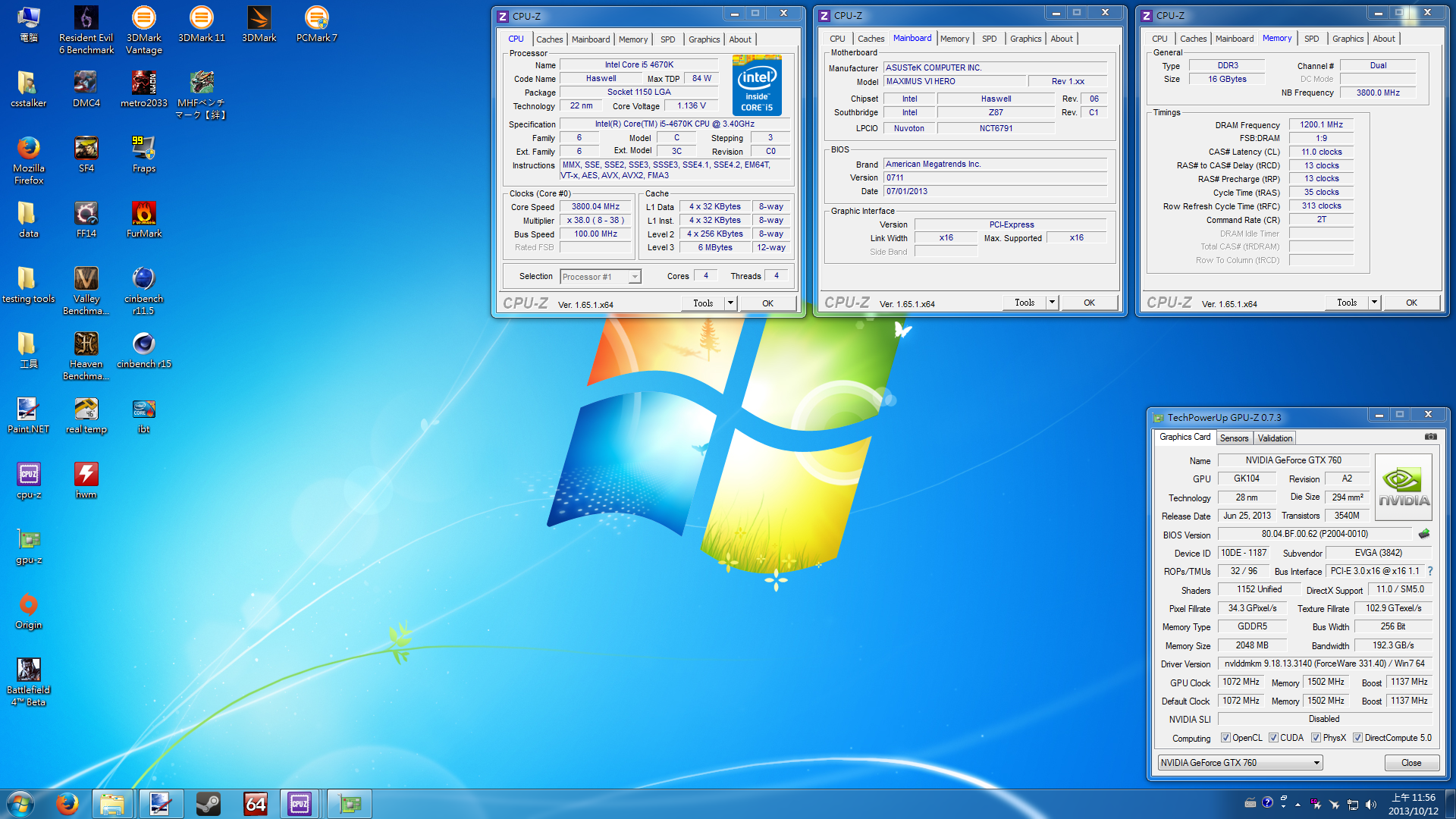1456x819 pixels.
Task: Launch cinbench r15 desktop icon
Action: [x=143, y=350]
